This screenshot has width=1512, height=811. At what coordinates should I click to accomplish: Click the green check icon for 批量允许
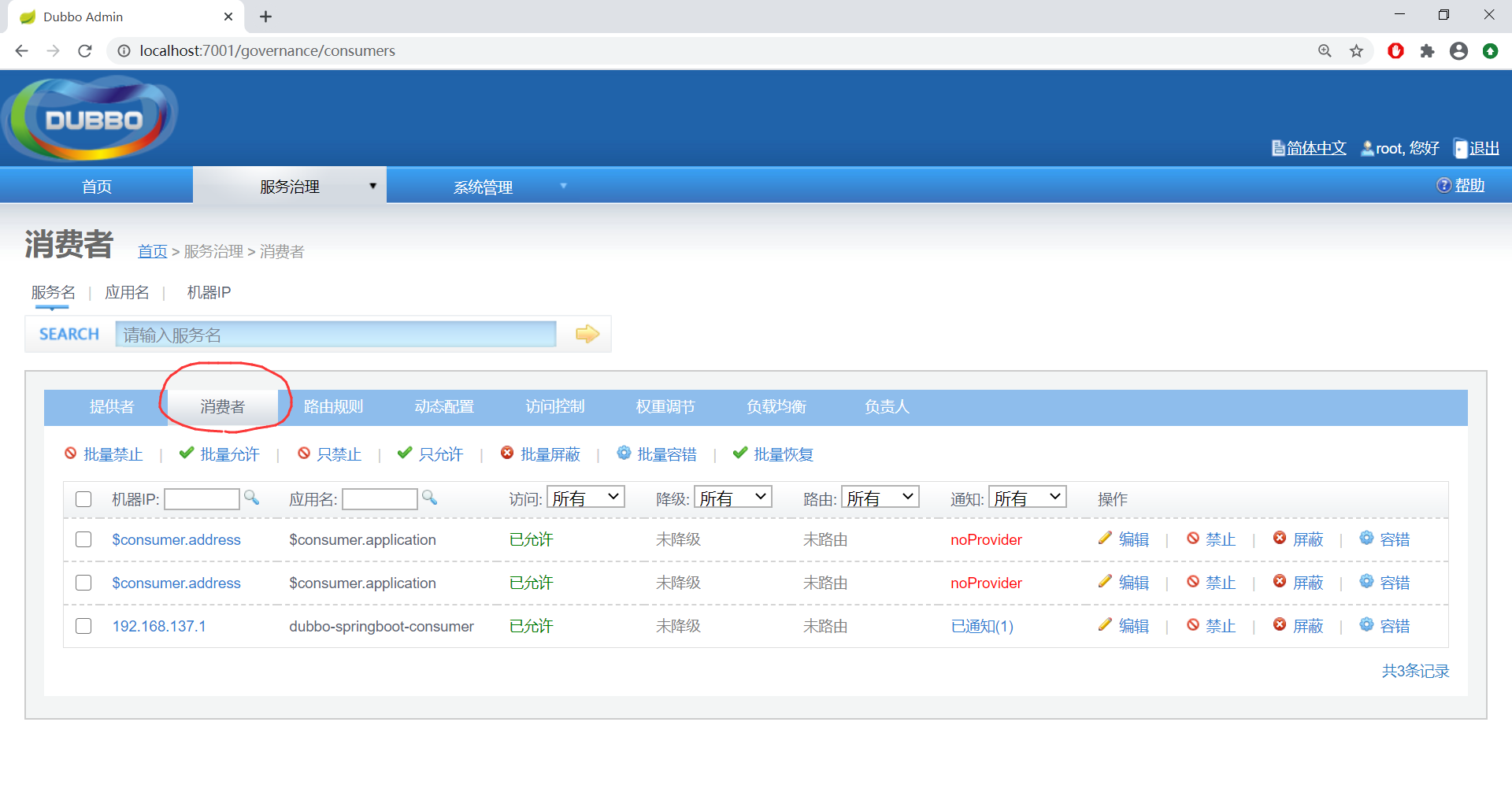click(187, 453)
